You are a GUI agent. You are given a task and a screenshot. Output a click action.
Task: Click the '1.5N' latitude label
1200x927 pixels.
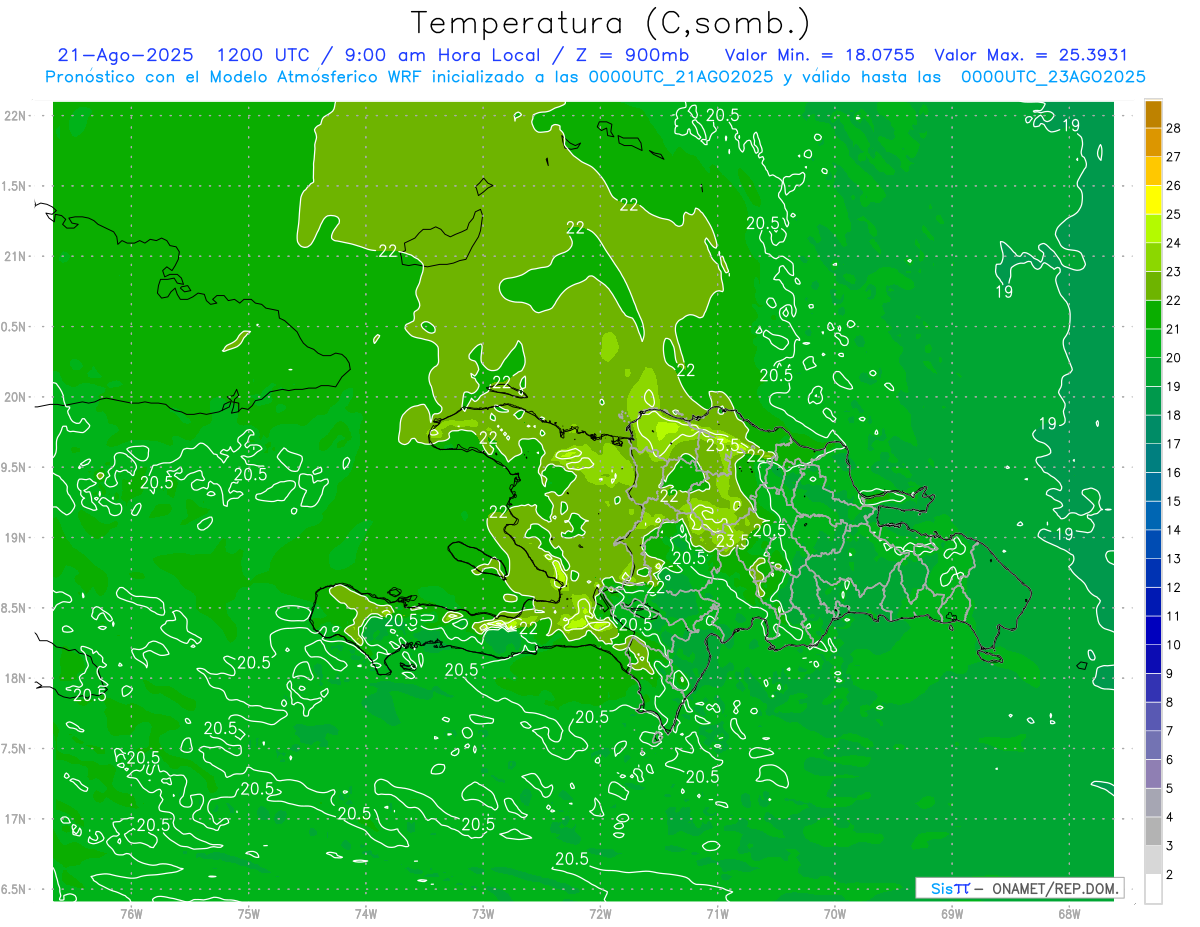click(15, 187)
